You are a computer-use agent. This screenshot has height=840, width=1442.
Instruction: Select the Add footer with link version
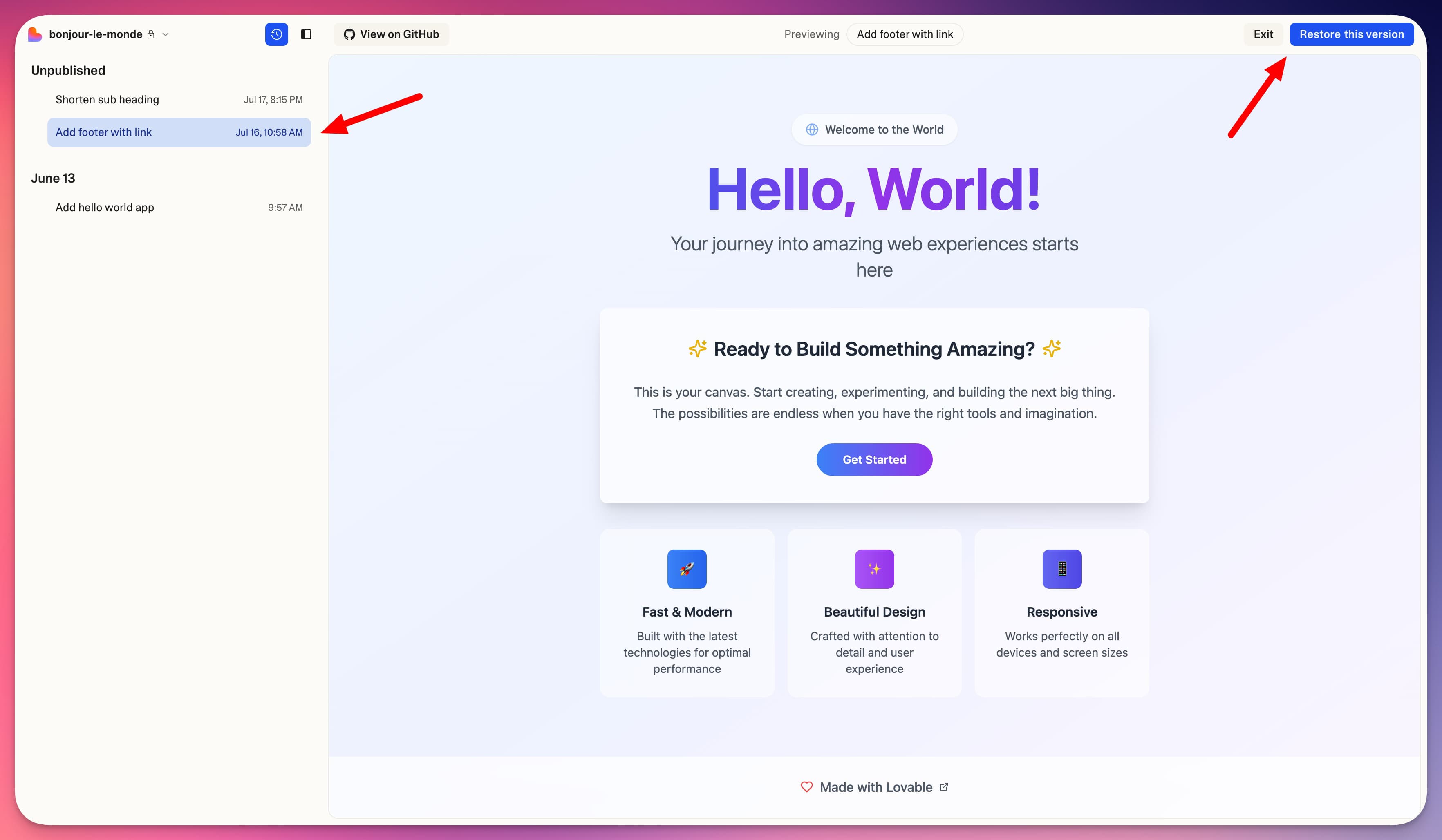pyautogui.click(x=179, y=132)
